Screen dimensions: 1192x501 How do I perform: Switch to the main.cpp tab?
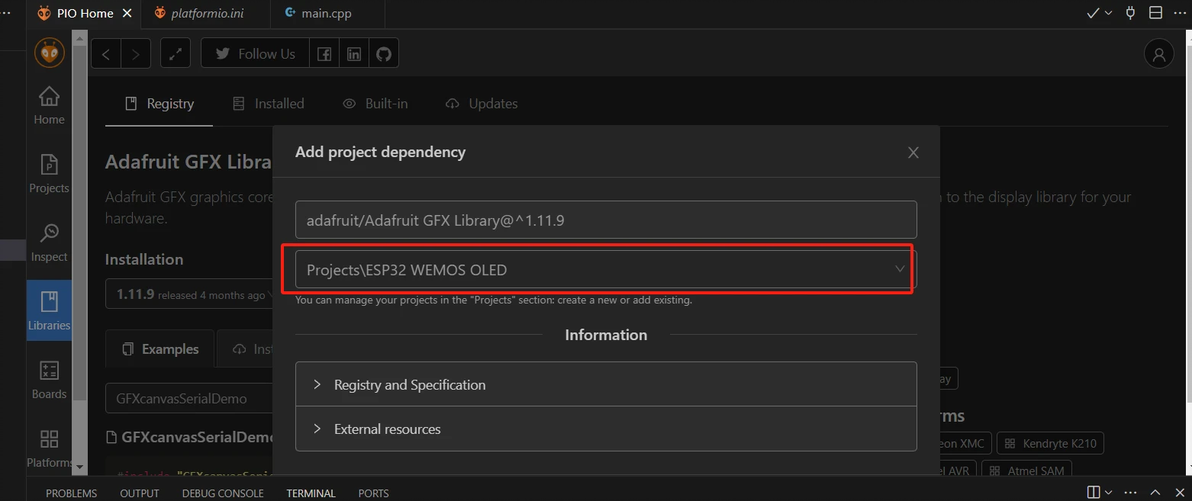(327, 14)
